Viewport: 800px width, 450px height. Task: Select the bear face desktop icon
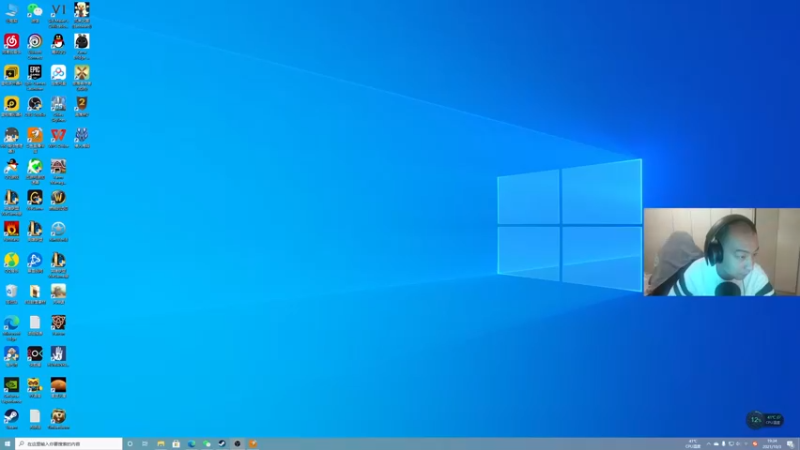click(x=58, y=418)
